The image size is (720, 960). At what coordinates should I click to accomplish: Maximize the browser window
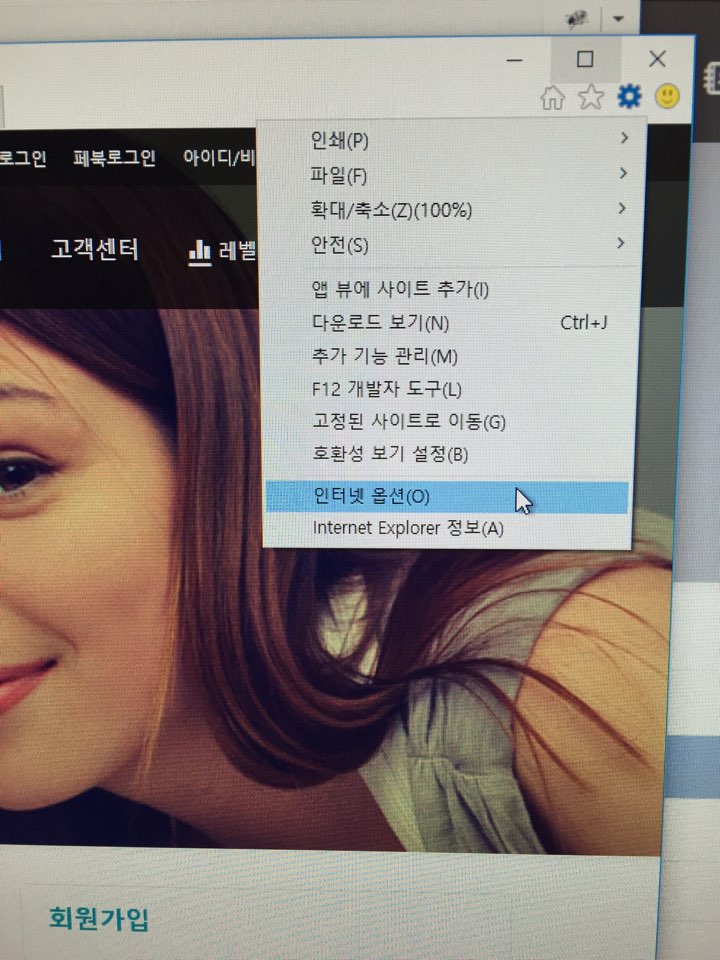[585, 59]
